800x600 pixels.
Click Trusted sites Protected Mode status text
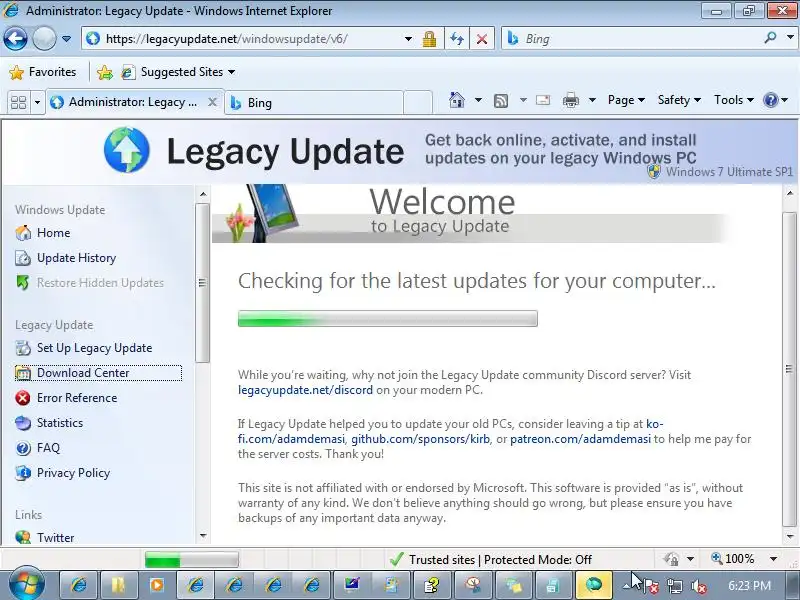pos(500,560)
